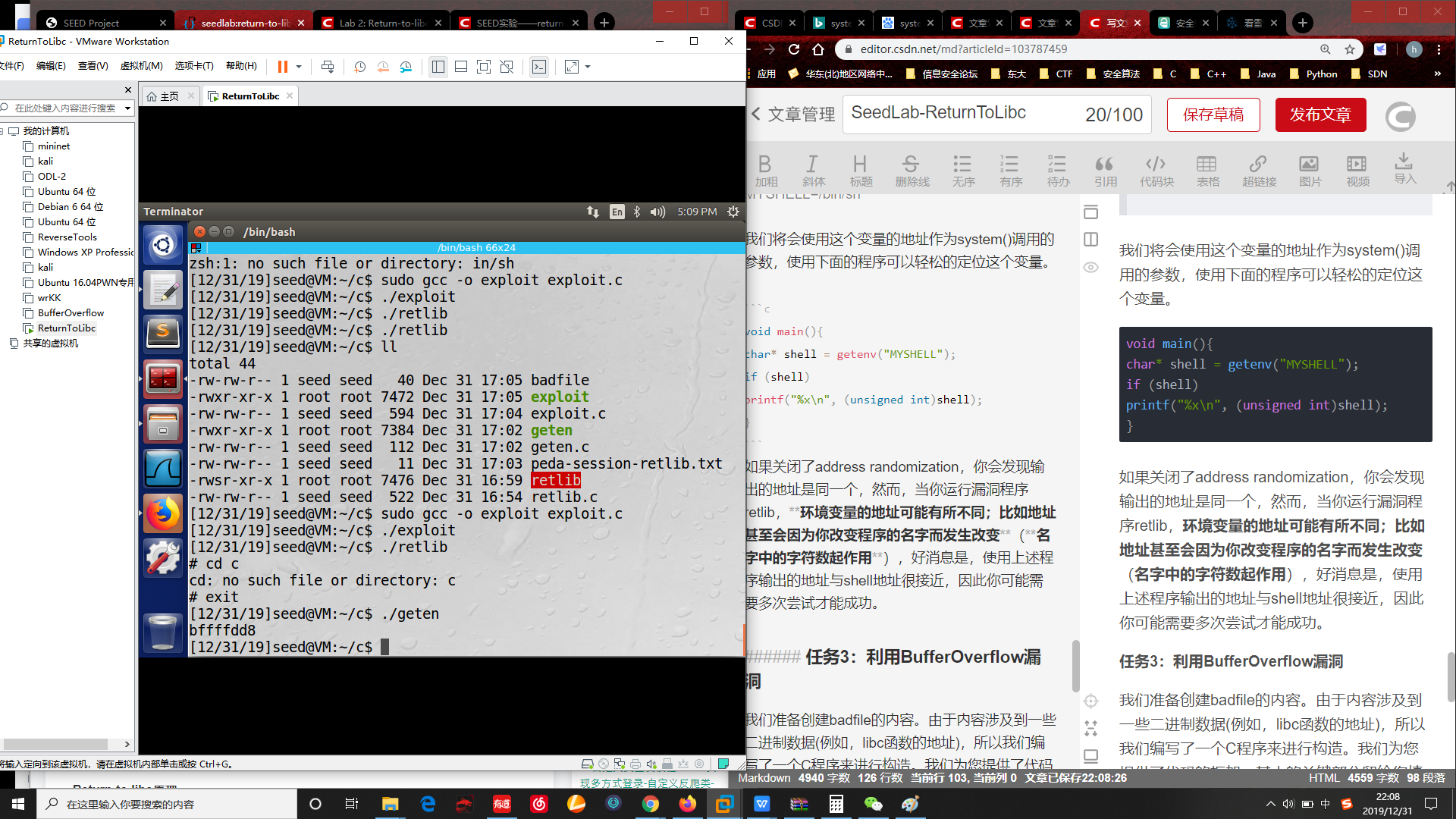Open the Manage Snapshots tool in VMware

406,67
